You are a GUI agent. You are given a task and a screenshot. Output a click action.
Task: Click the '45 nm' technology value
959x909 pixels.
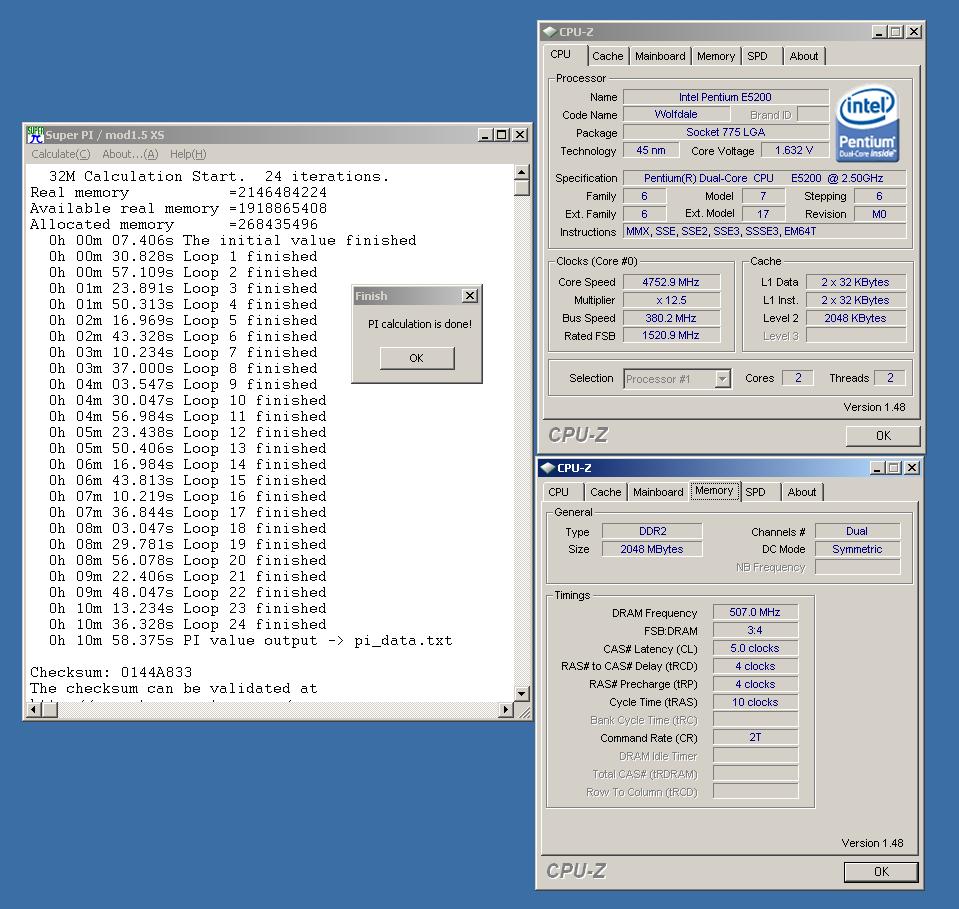point(651,150)
